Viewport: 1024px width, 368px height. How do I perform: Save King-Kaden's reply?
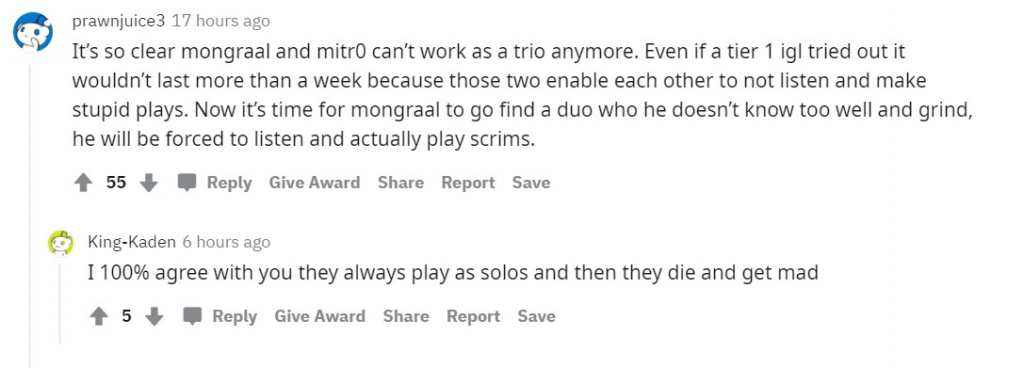tap(537, 316)
